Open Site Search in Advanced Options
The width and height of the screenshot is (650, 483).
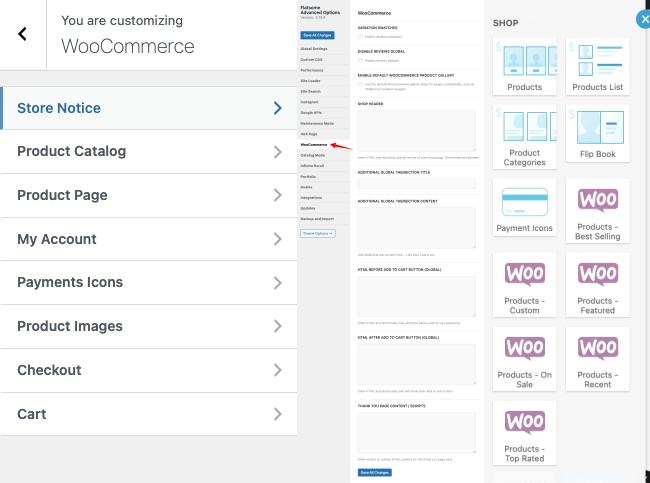click(324, 91)
